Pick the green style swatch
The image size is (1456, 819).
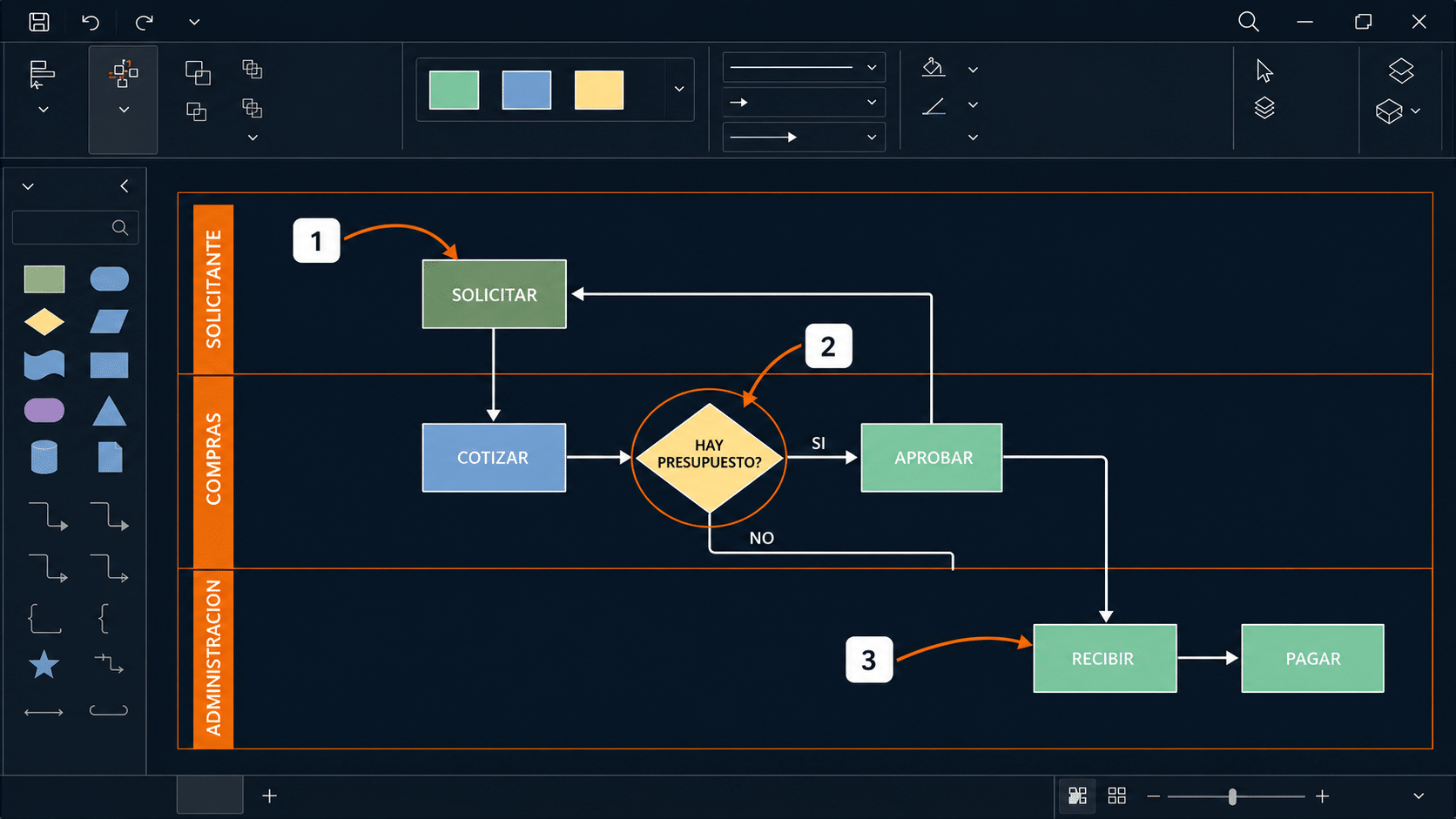point(454,90)
